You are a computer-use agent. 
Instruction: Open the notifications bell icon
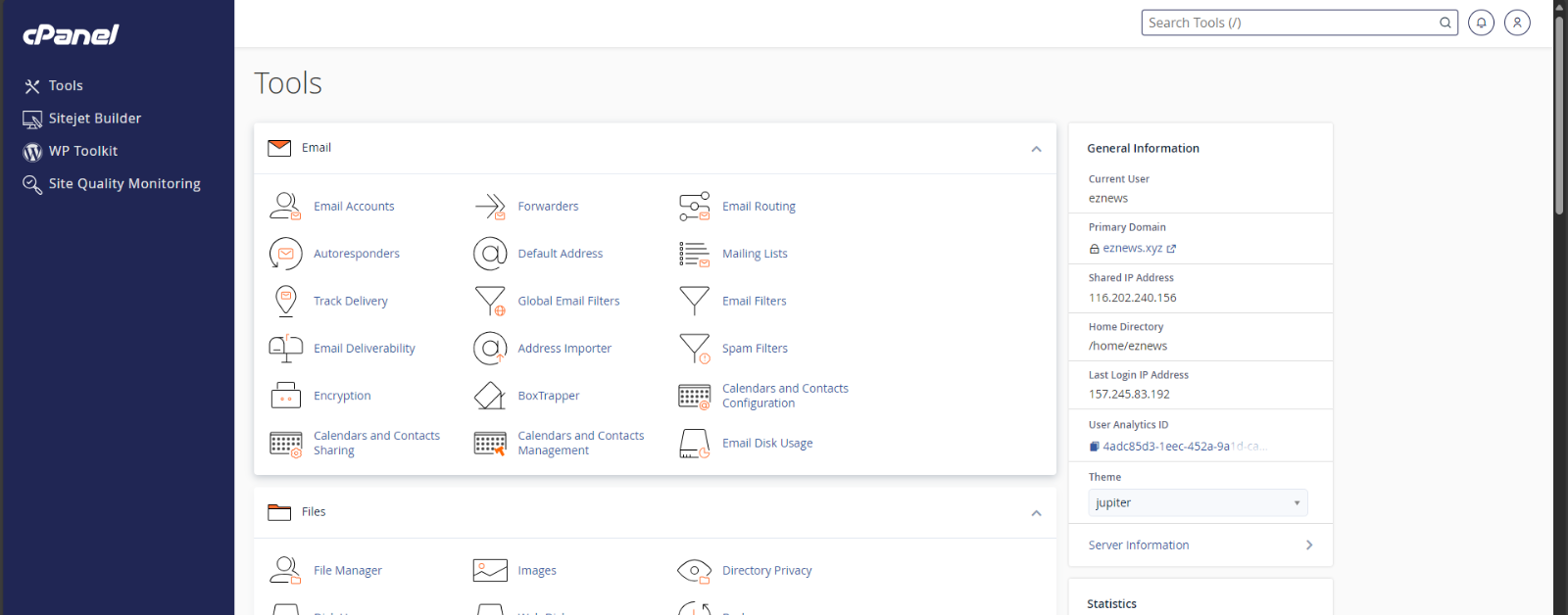click(x=1481, y=23)
